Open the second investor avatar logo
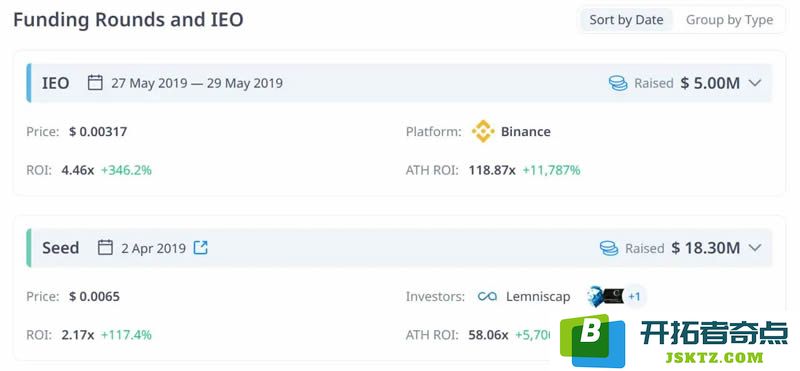This screenshot has height=371, width=800. pos(605,296)
